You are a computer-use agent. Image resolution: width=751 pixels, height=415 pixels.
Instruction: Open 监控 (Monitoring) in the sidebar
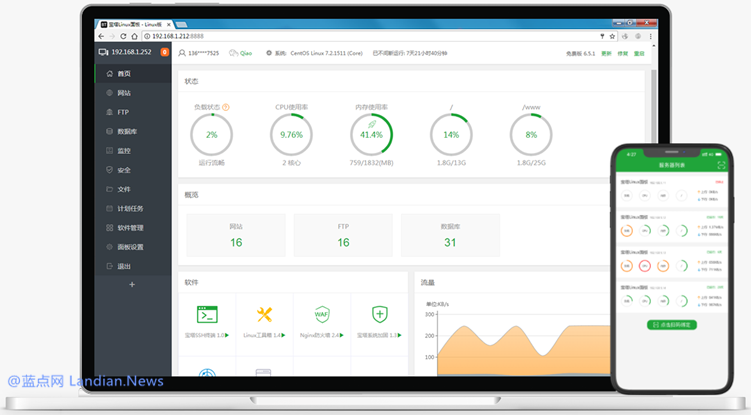(x=124, y=150)
